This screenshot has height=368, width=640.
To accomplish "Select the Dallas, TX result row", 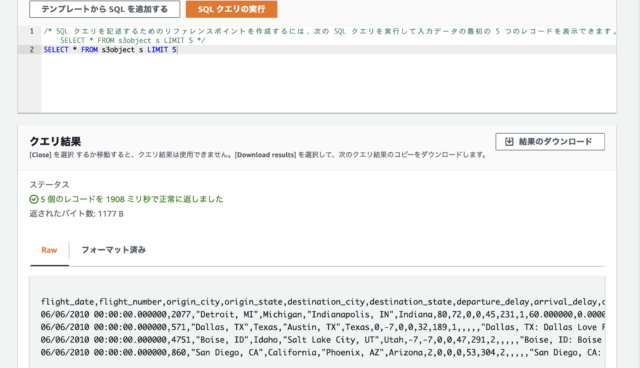I will [x=323, y=327].
